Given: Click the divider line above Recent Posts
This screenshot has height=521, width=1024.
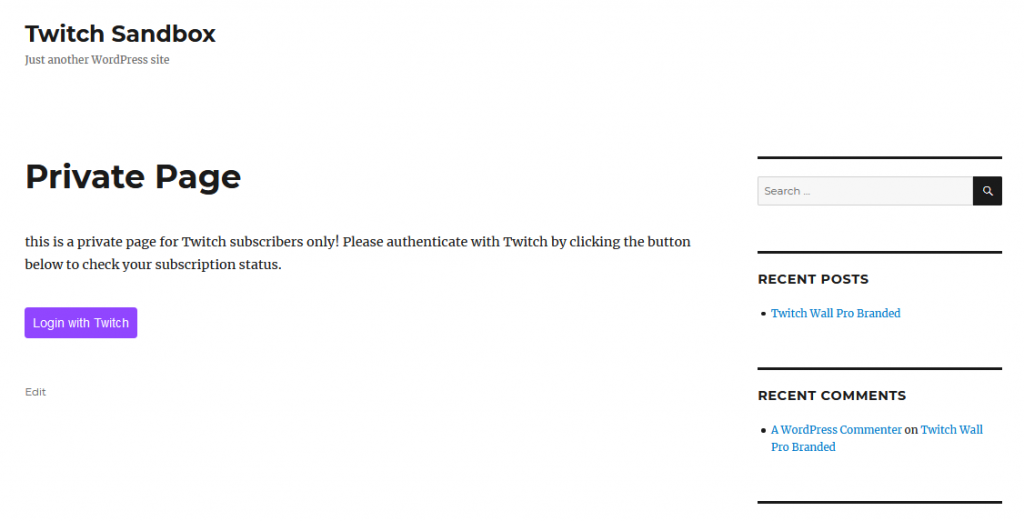Looking at the screenshot, I should point(880,252).
